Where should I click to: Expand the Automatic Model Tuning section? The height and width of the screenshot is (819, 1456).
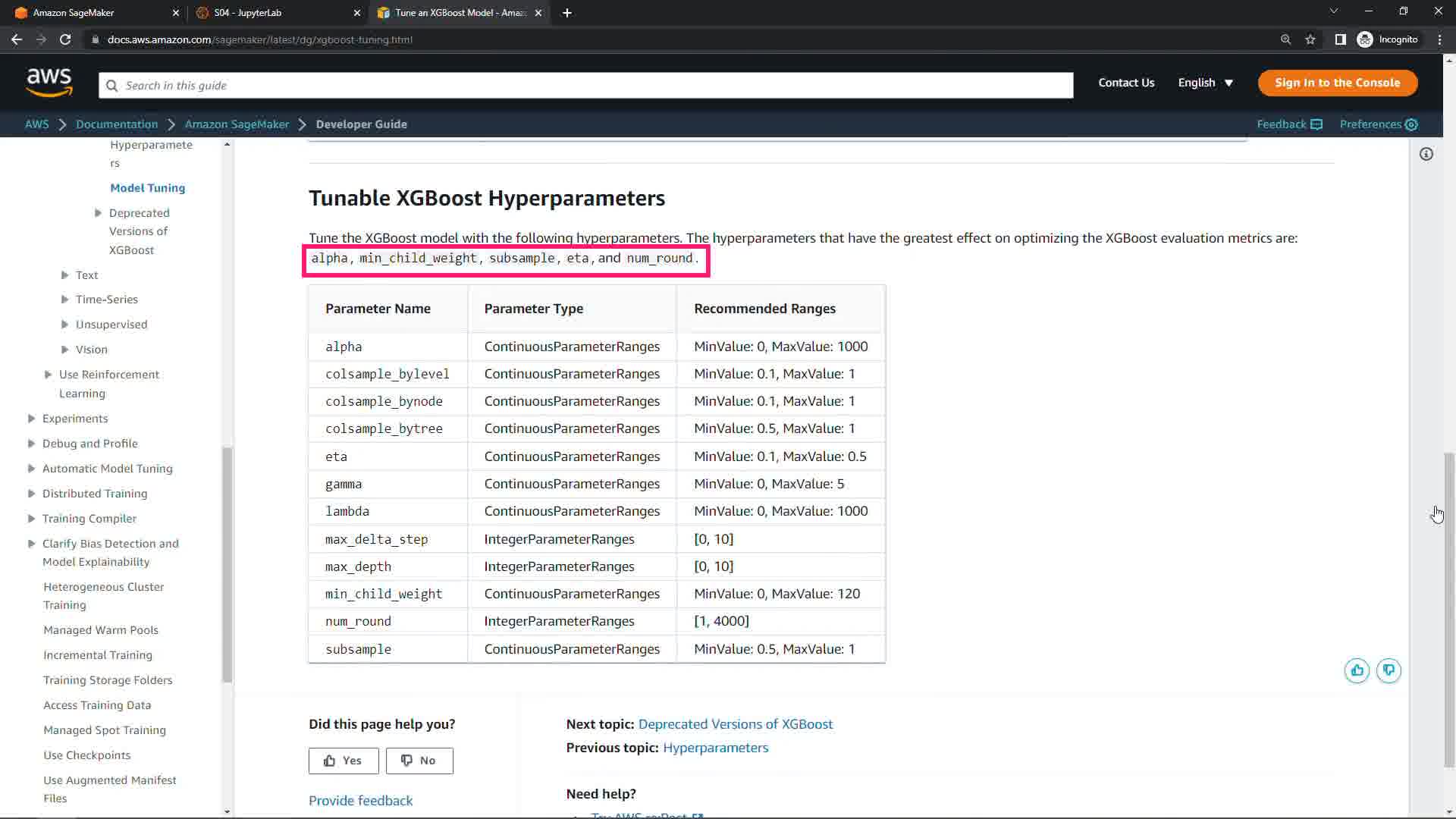31,469
